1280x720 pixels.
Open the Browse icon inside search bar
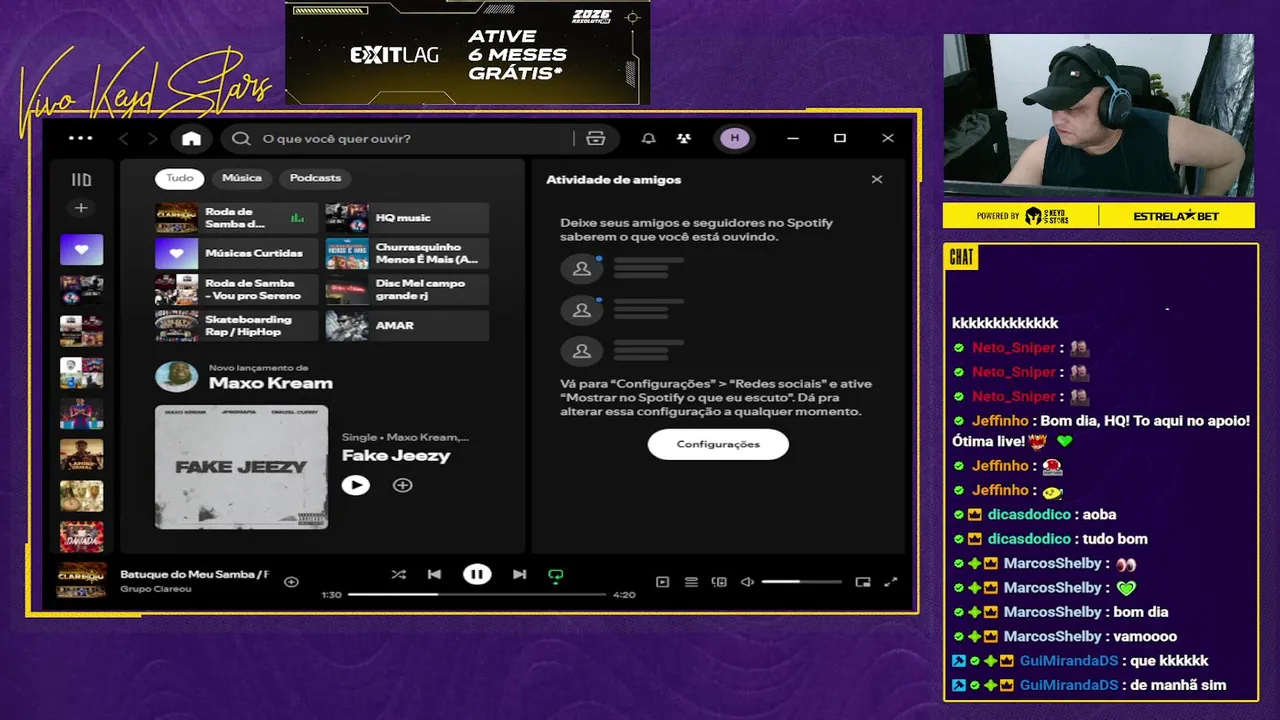tap(596, 139)
